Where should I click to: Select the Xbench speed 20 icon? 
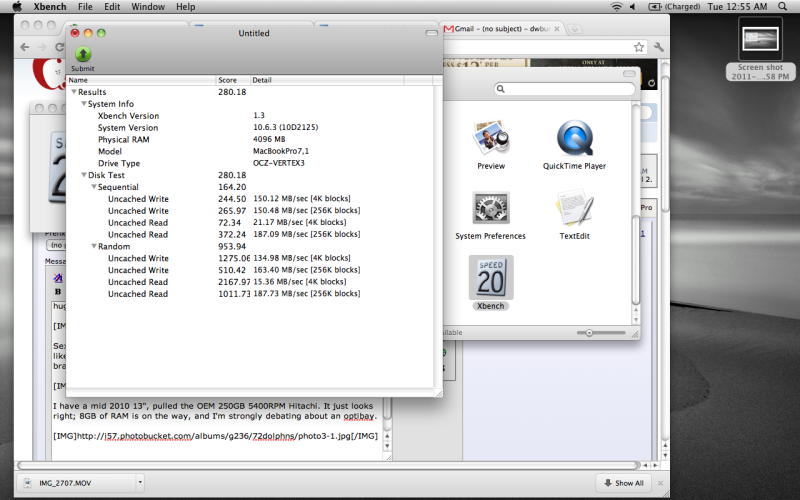pyautogui.click(x=491, y=278)
